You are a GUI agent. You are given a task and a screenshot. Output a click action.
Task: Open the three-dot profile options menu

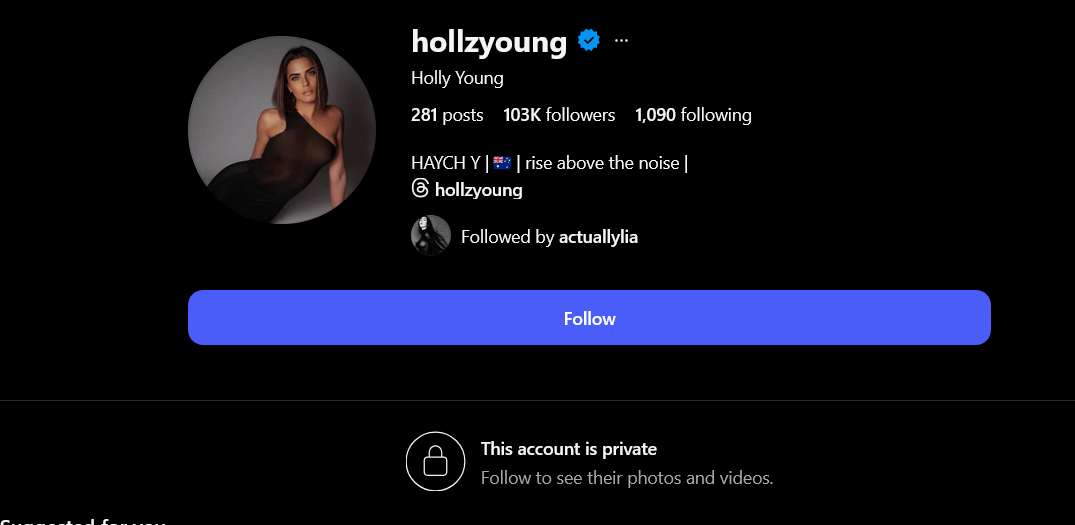pyautogui.click(x=621, y=41)
